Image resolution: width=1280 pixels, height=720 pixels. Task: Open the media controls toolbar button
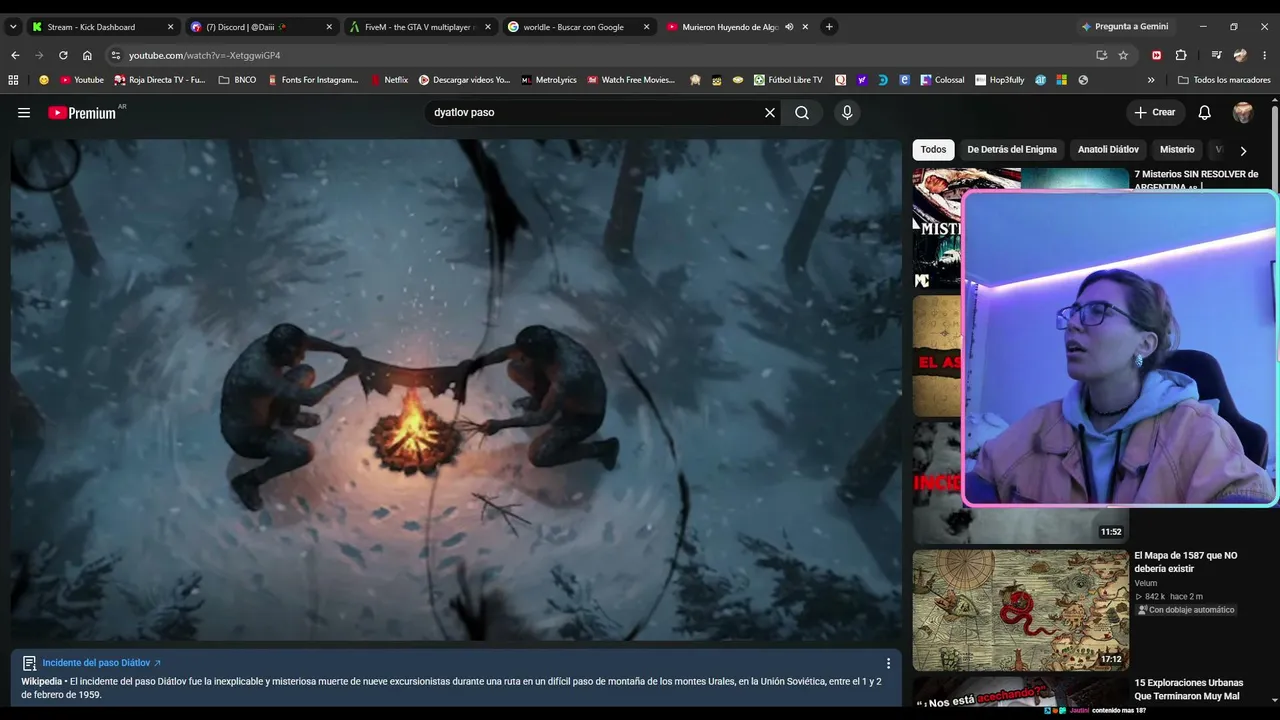coord(1216,56)
